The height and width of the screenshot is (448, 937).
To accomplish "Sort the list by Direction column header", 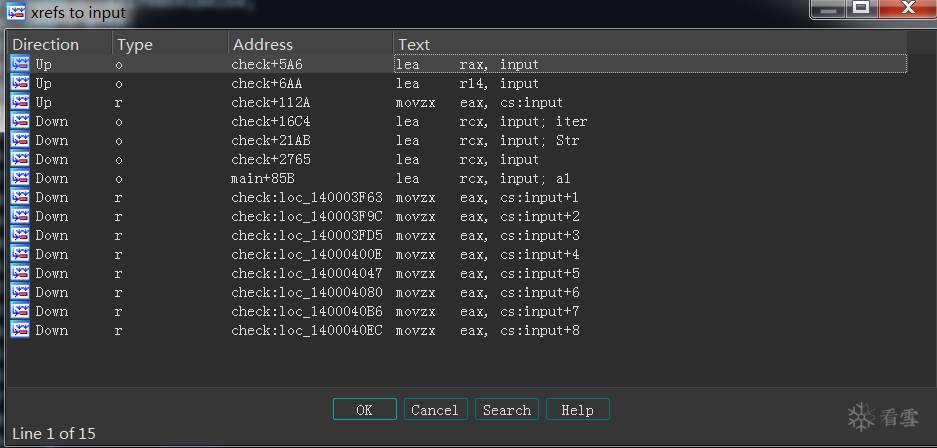I will click(x=45, y=45).
